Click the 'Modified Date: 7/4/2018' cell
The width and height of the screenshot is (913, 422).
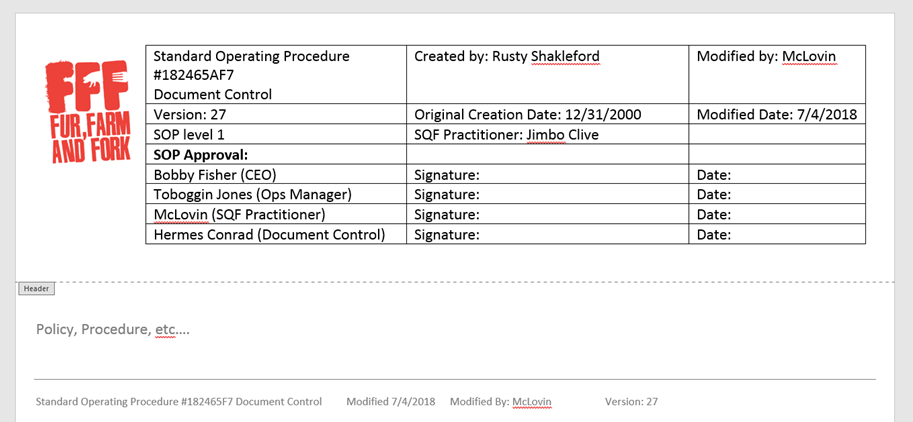777,114
